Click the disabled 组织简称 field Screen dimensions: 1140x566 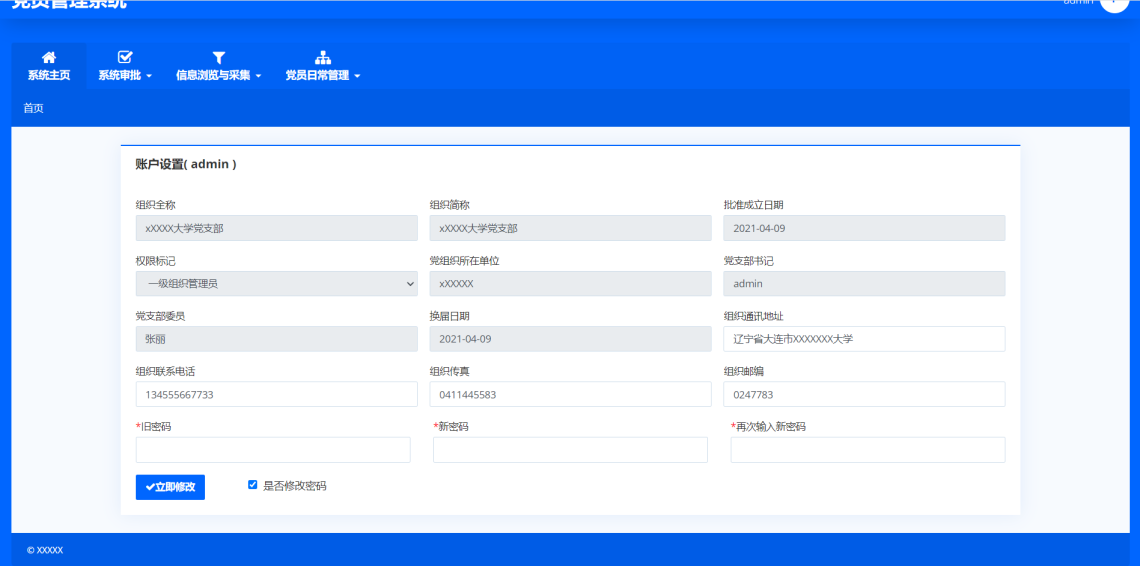pyautogui.click(x=571, y=228)
